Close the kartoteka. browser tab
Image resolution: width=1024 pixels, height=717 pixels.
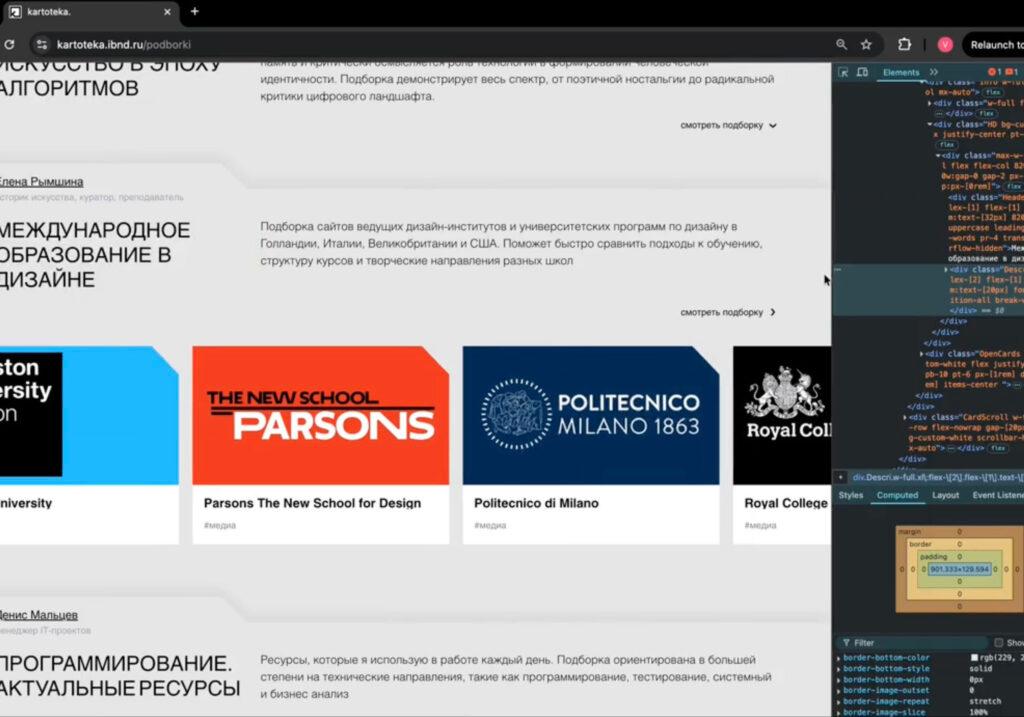[167, 12]
